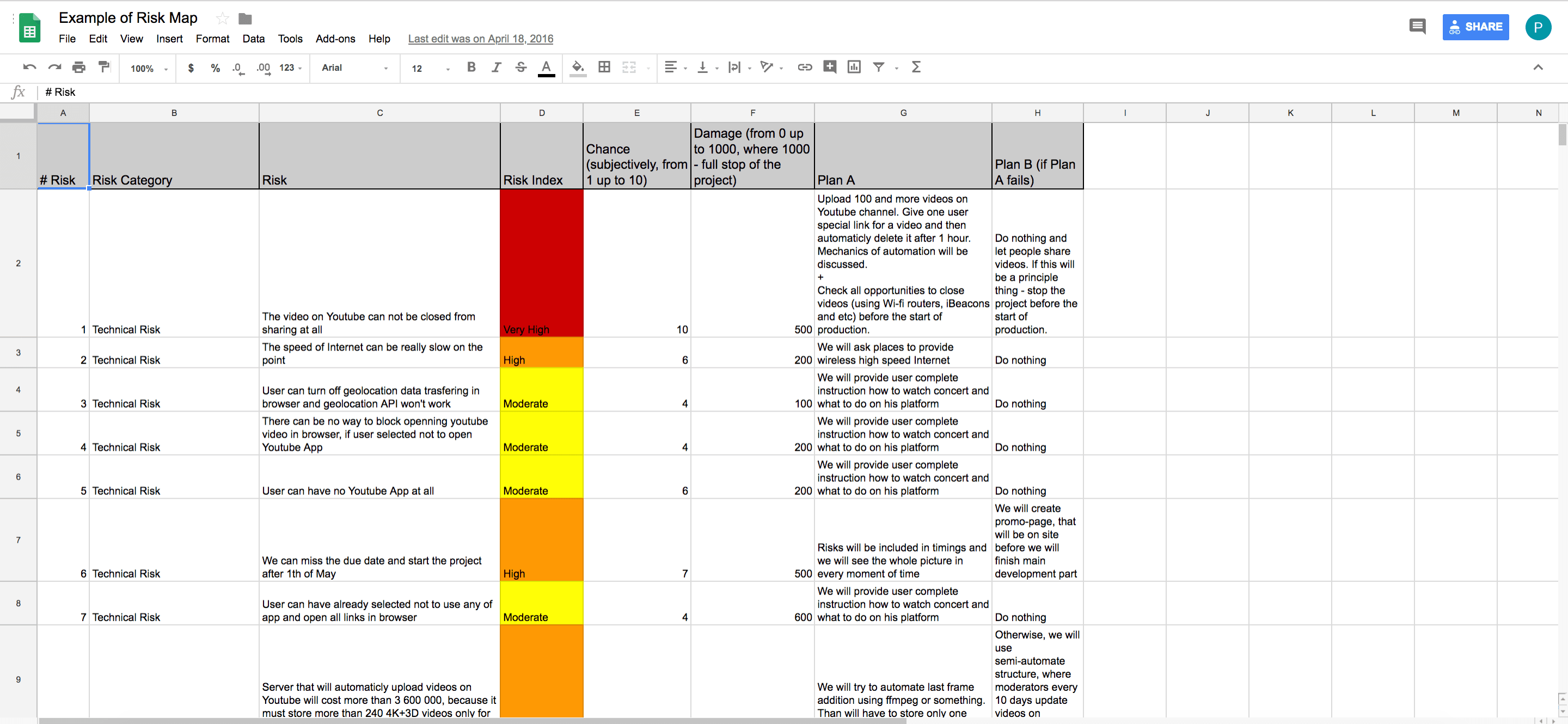
Task: Open the File menu
Action: 67,39
